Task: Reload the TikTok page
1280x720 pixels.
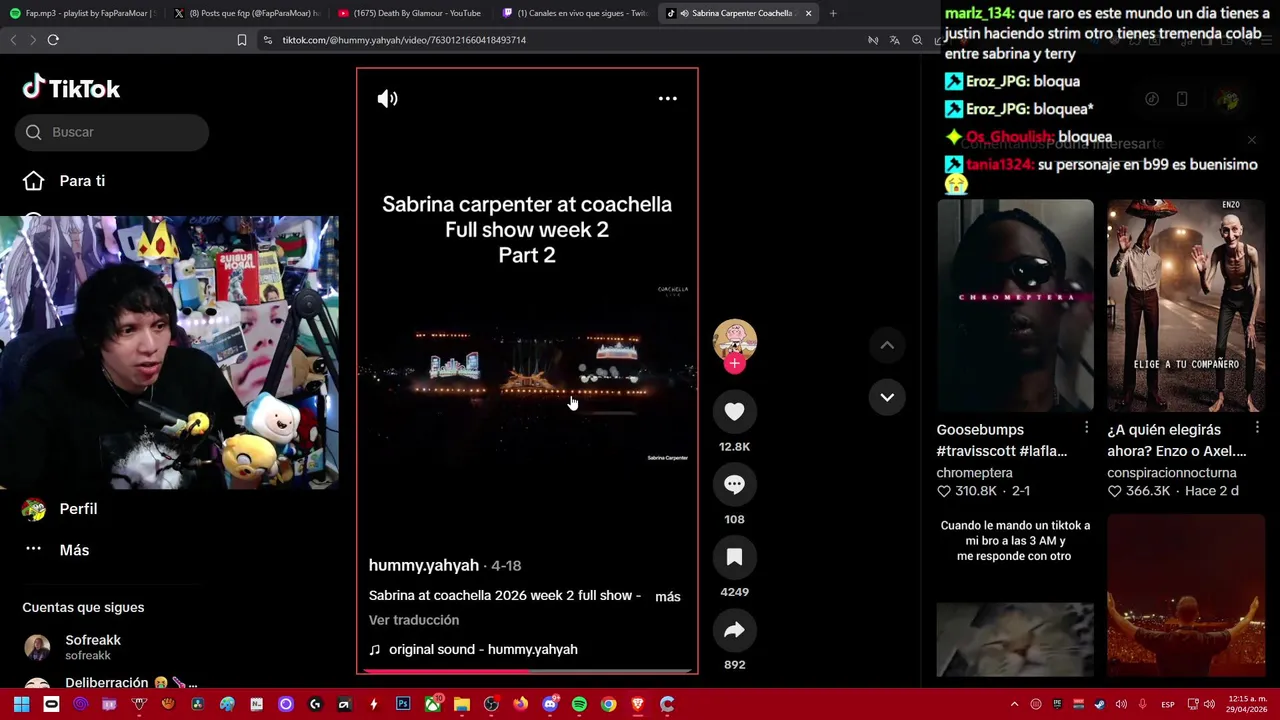Action: pos(53,40)
